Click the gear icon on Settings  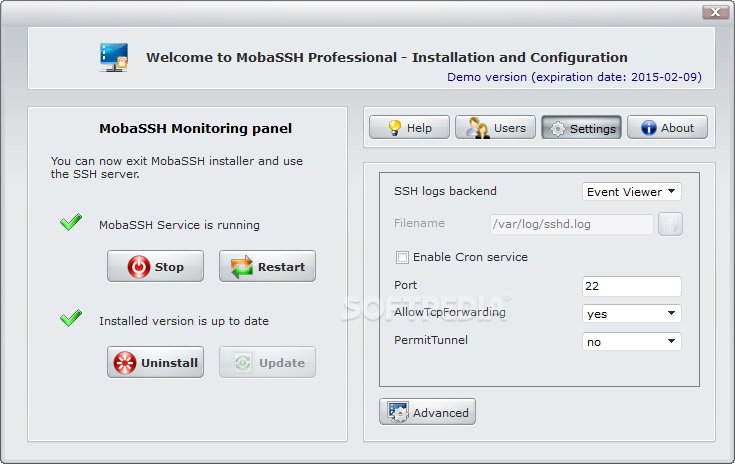(558, 128)
